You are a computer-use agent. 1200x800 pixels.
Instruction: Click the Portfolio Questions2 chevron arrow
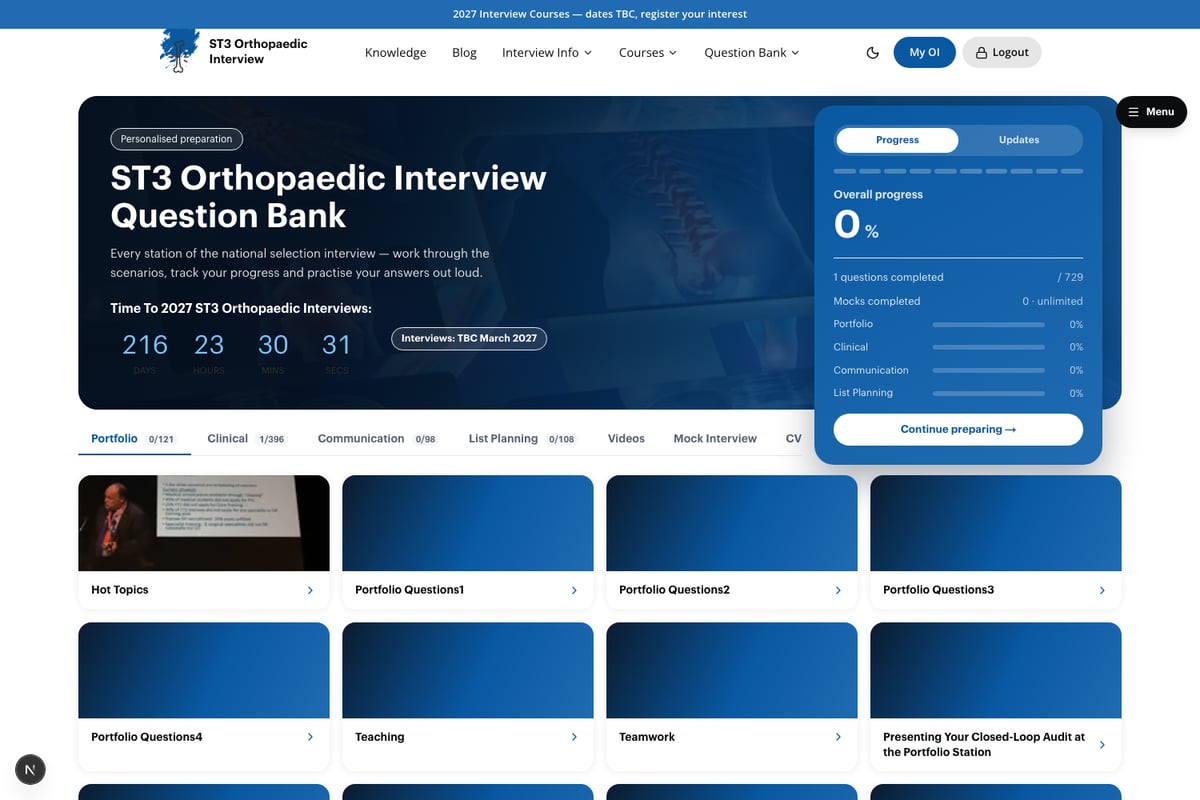pyautogui.click(x=838, y=591)
